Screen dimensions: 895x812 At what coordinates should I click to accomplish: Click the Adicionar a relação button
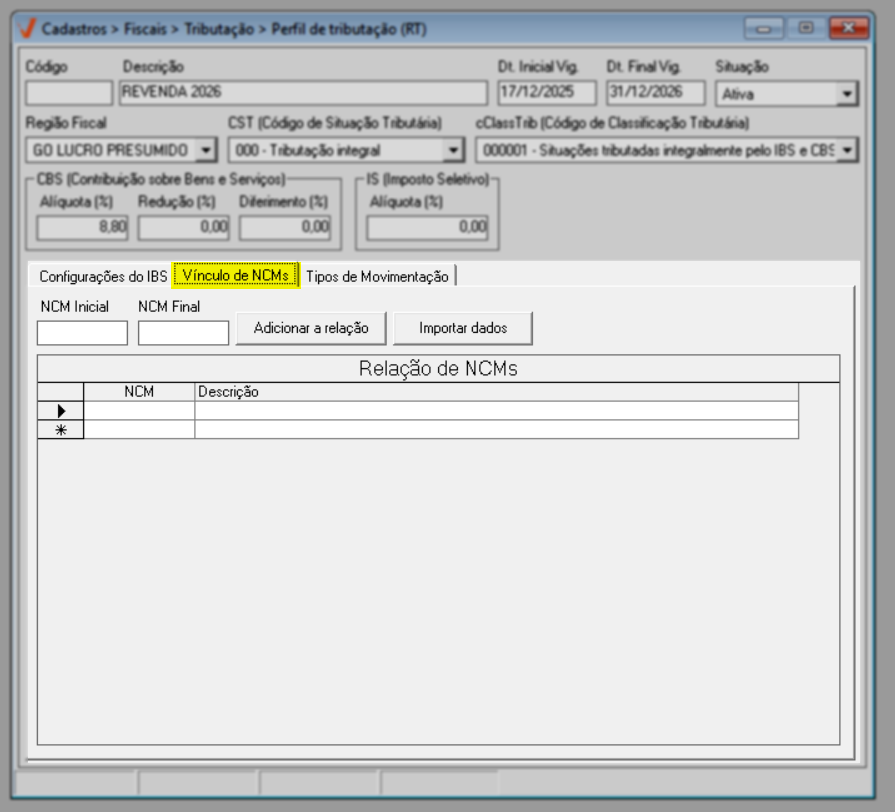tap(311, 328)
